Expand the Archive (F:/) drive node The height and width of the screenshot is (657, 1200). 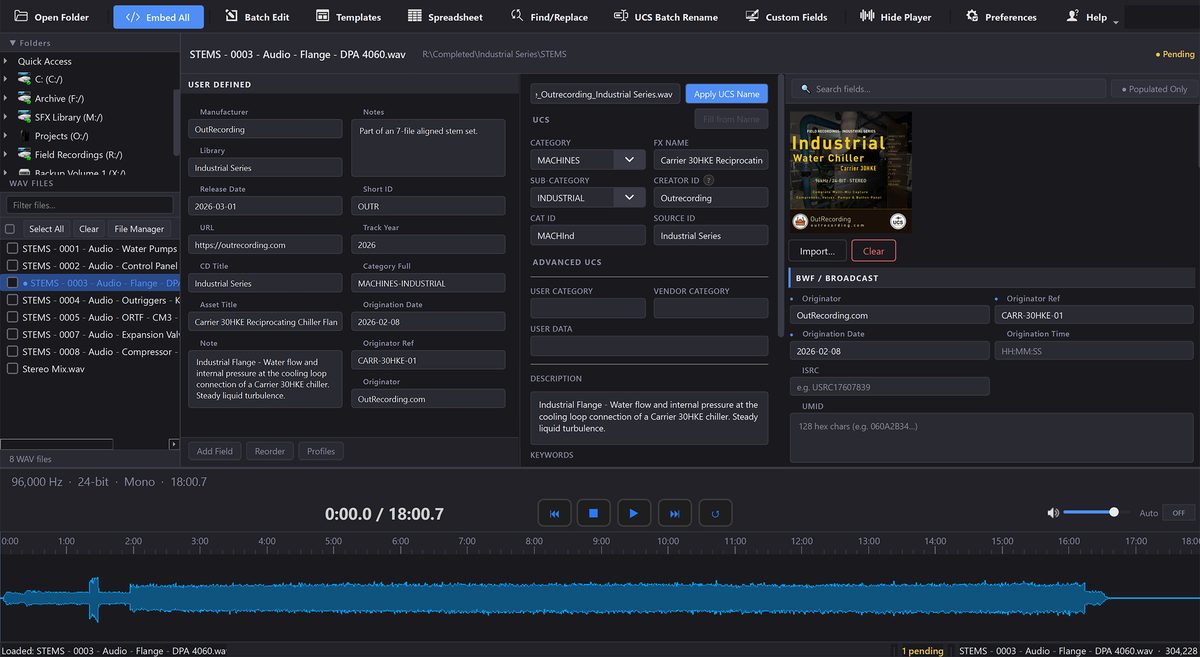point(5,98)
